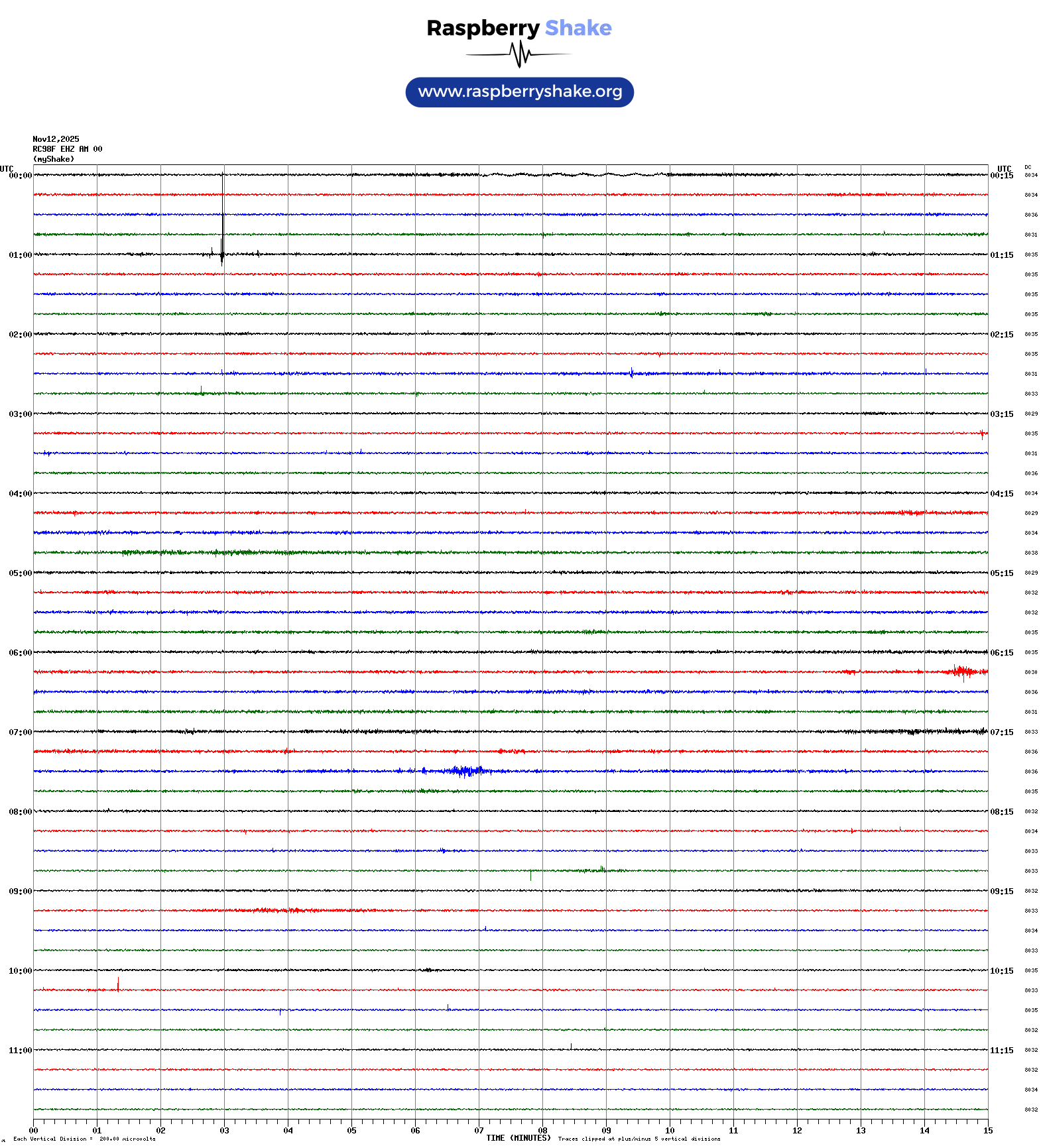The image size is (1041, 1148).
Task: Click the Raspberry Shake title logo
Action: [x=519, y=28]
